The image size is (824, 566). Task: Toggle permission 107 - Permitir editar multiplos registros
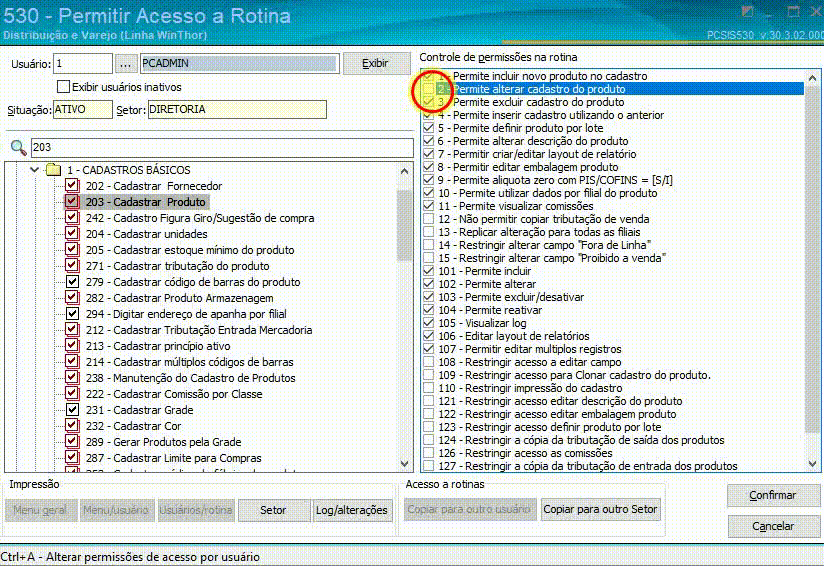coord(429,348)
